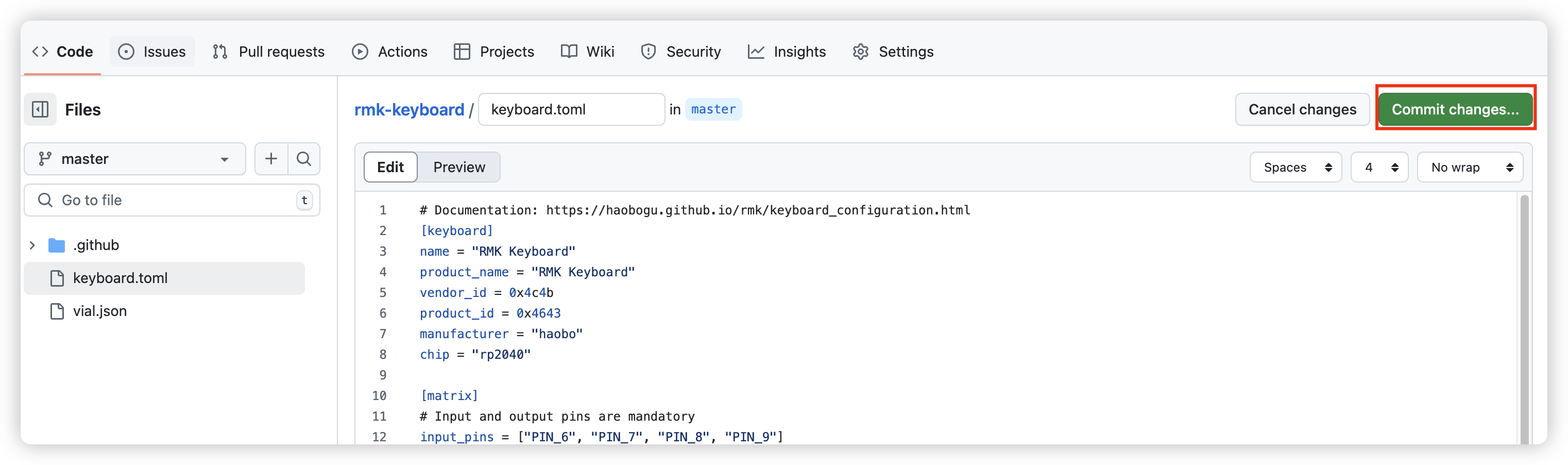Click the keyboard.toml filename field
1568x465 pixels.
tap(571, 110)
